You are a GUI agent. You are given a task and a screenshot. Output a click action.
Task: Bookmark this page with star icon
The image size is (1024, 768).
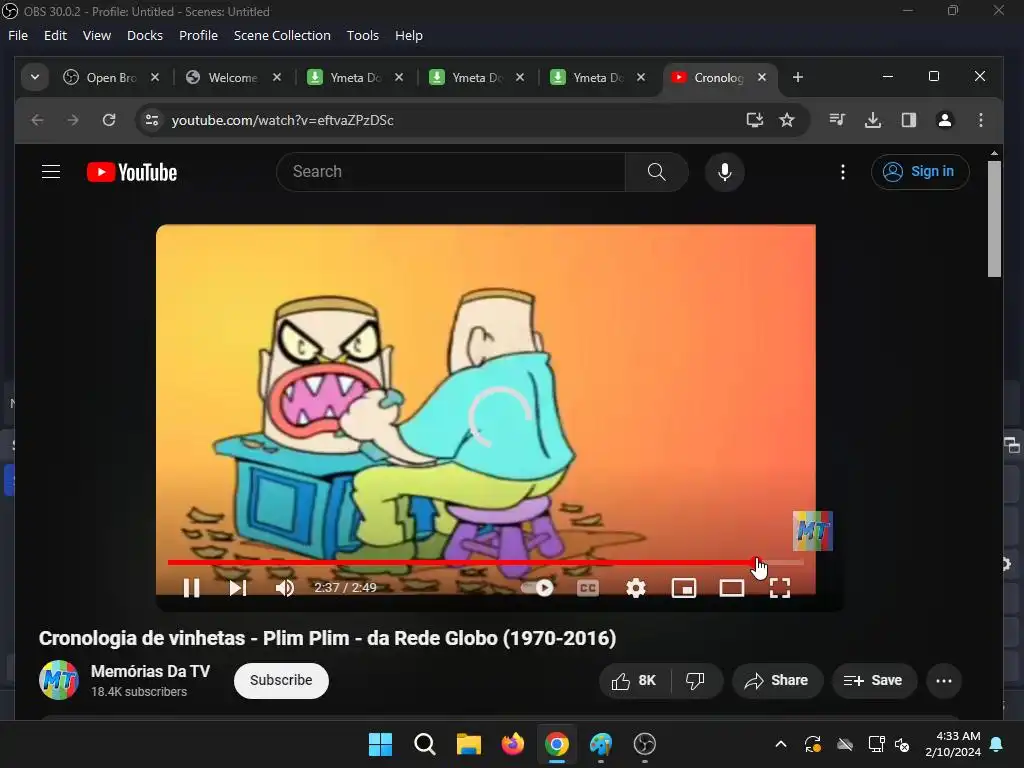tap(787, 120)
